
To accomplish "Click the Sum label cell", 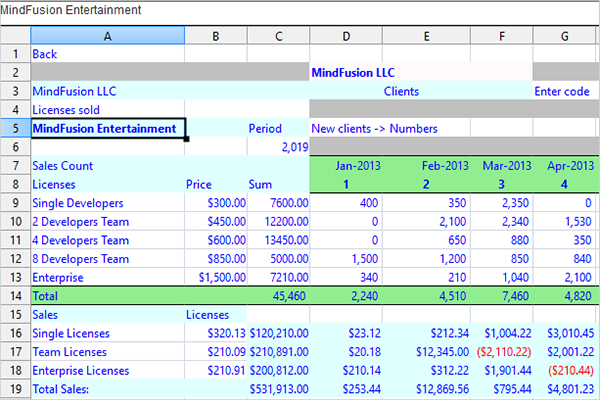I will [x=278, y=184].
